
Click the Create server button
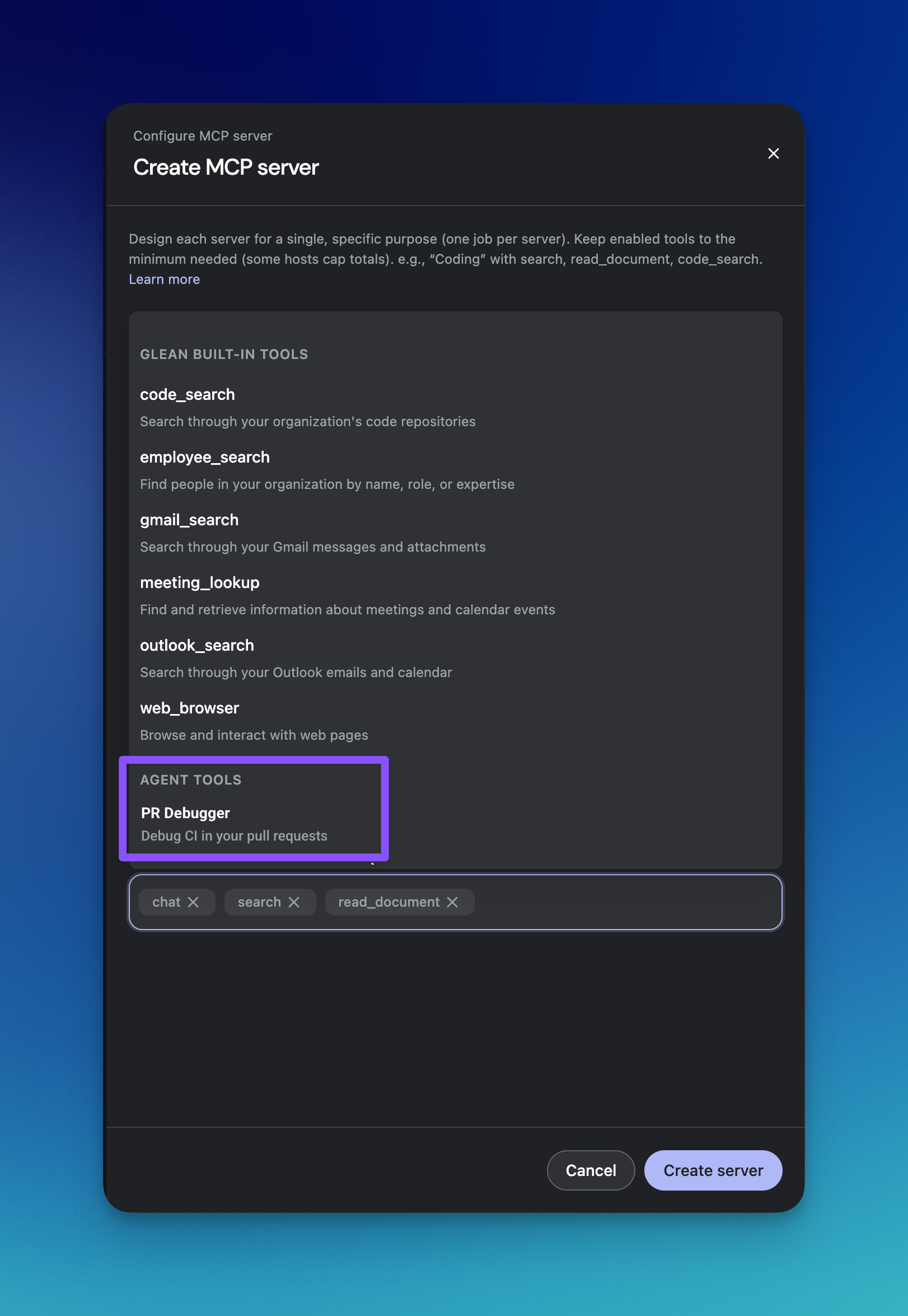coord(713,1170)
